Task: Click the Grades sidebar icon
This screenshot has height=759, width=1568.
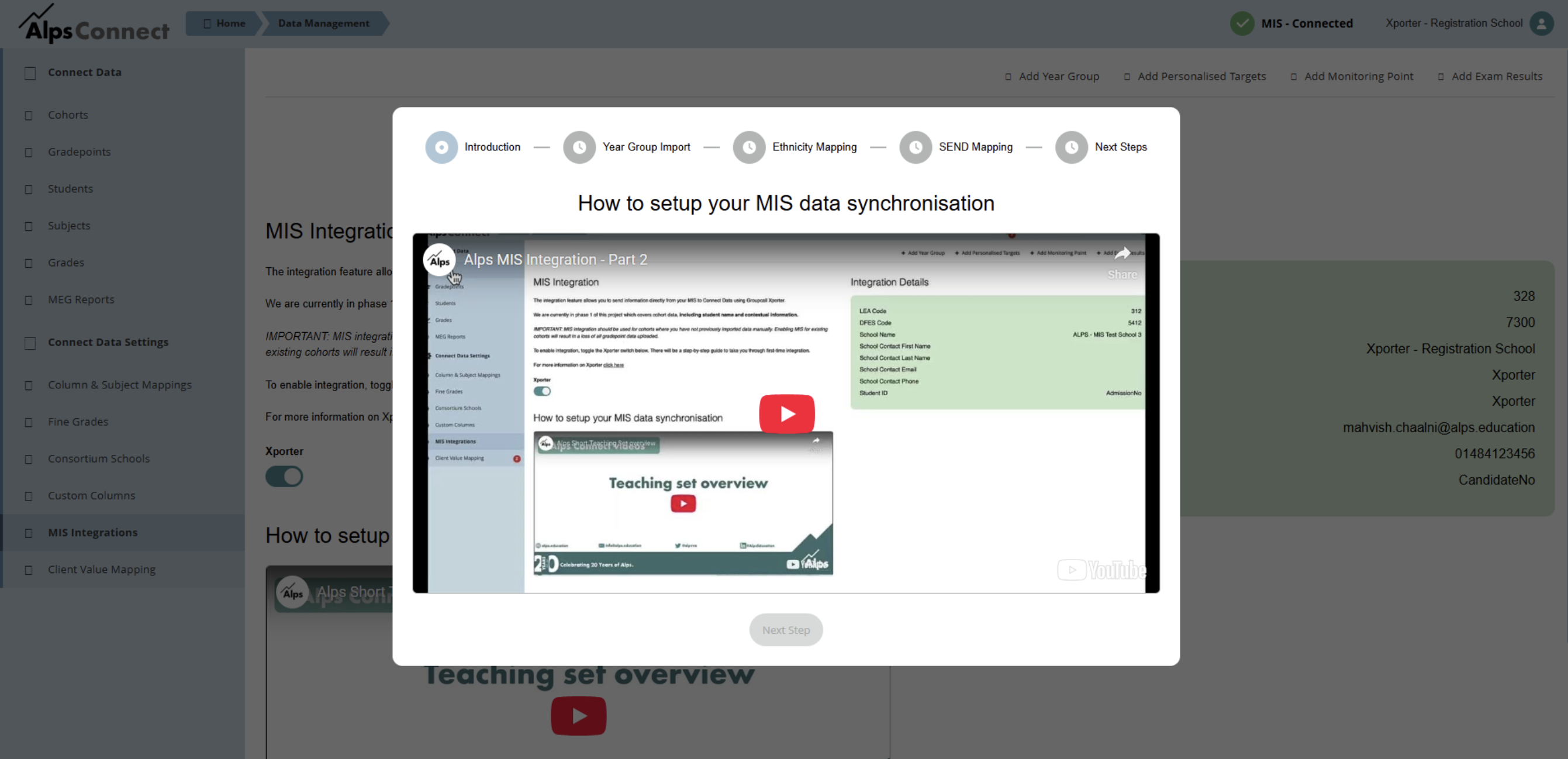Action: click(29, 263)
